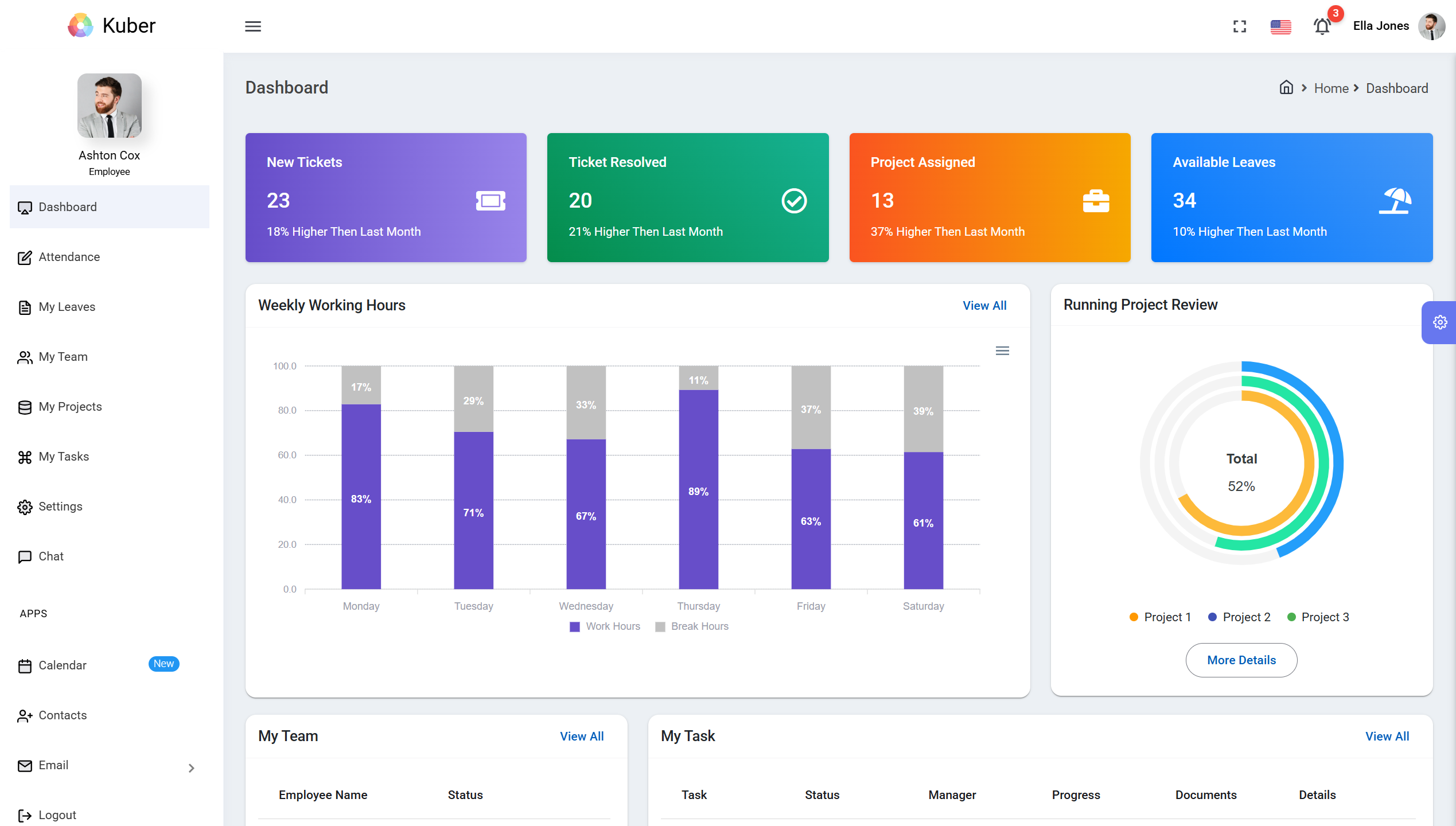Click the Kuber logo icon
1456x826 pixels.
point(80,25)
